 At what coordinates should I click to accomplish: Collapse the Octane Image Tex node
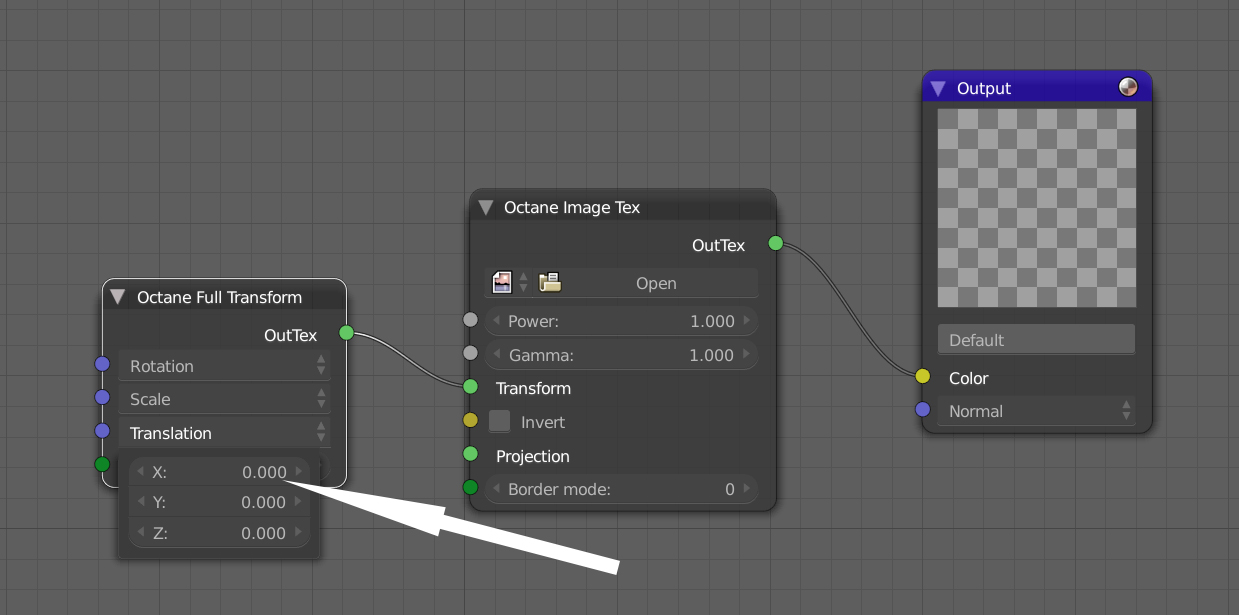486,208
